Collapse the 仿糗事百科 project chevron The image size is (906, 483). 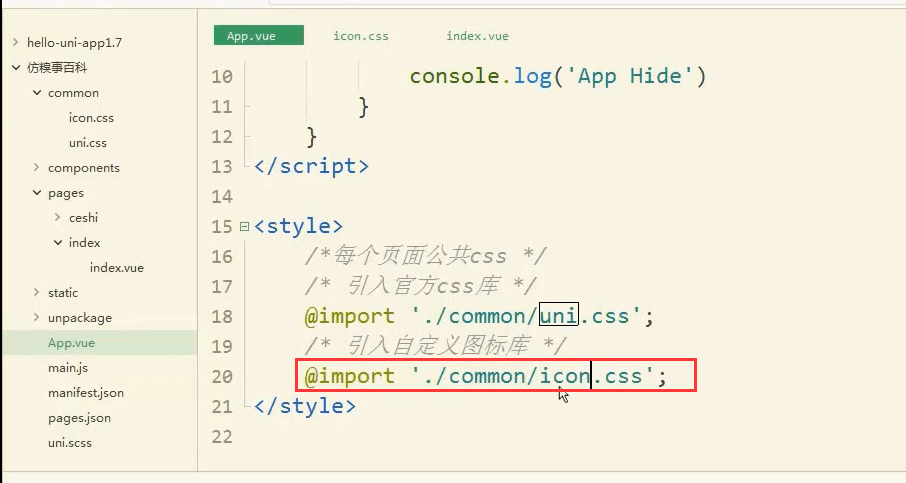(16, 68)
